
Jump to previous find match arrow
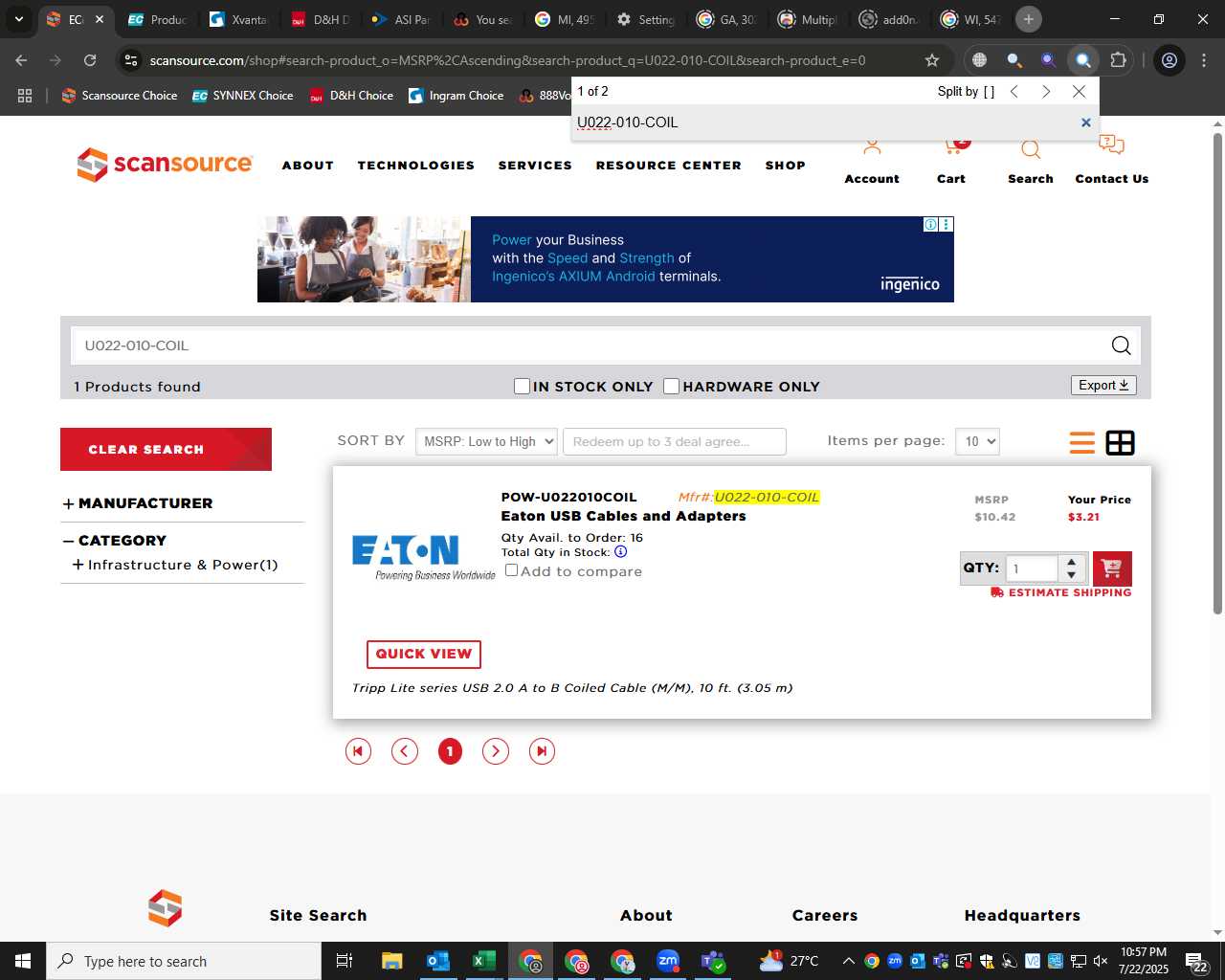(x=1014, y=92)
